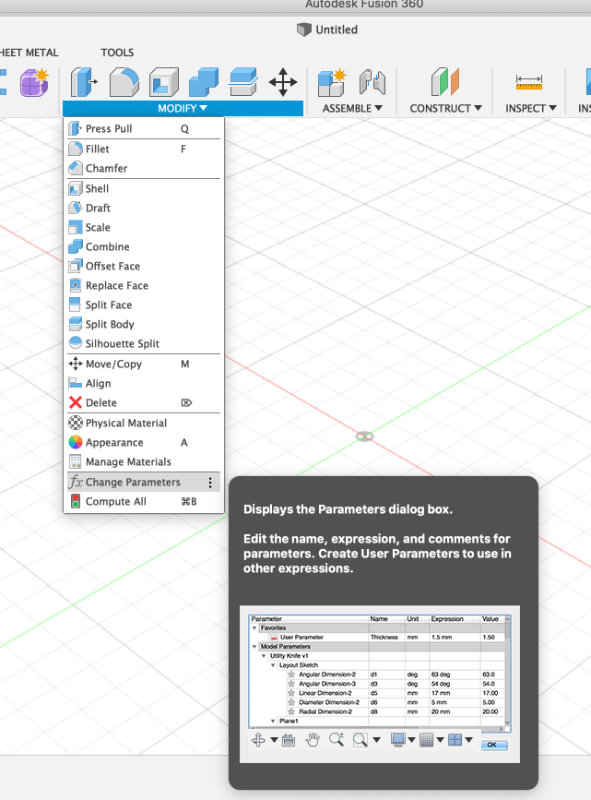Image resolution: width=591 pixels, height=800 pixels.
Task: Select Offset Face menu entry
Action: (144, 266)
